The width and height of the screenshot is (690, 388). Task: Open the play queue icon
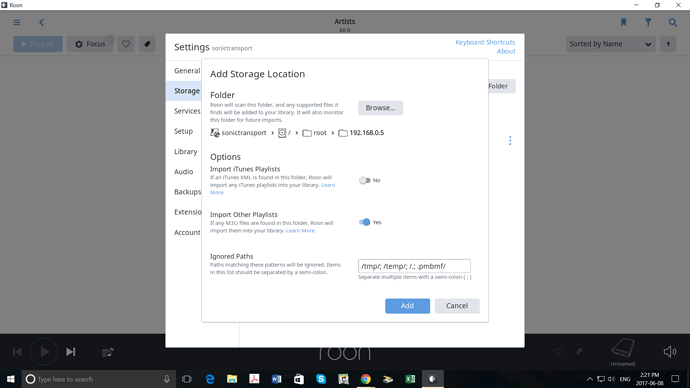click(107, 352)
